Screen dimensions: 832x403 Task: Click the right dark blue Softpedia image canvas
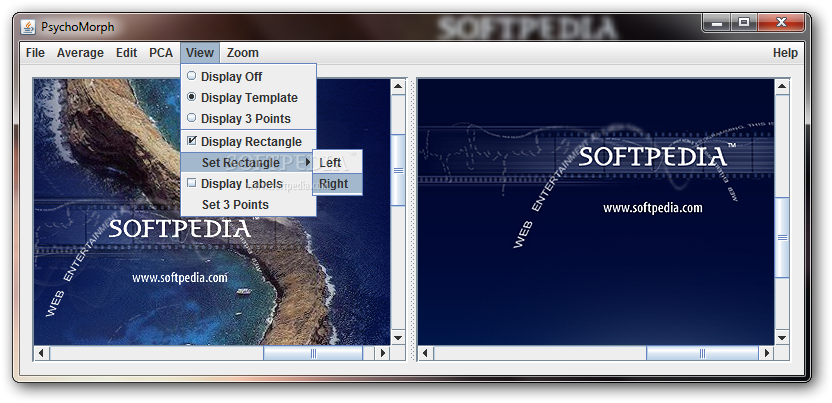click(x=596, y=212)
